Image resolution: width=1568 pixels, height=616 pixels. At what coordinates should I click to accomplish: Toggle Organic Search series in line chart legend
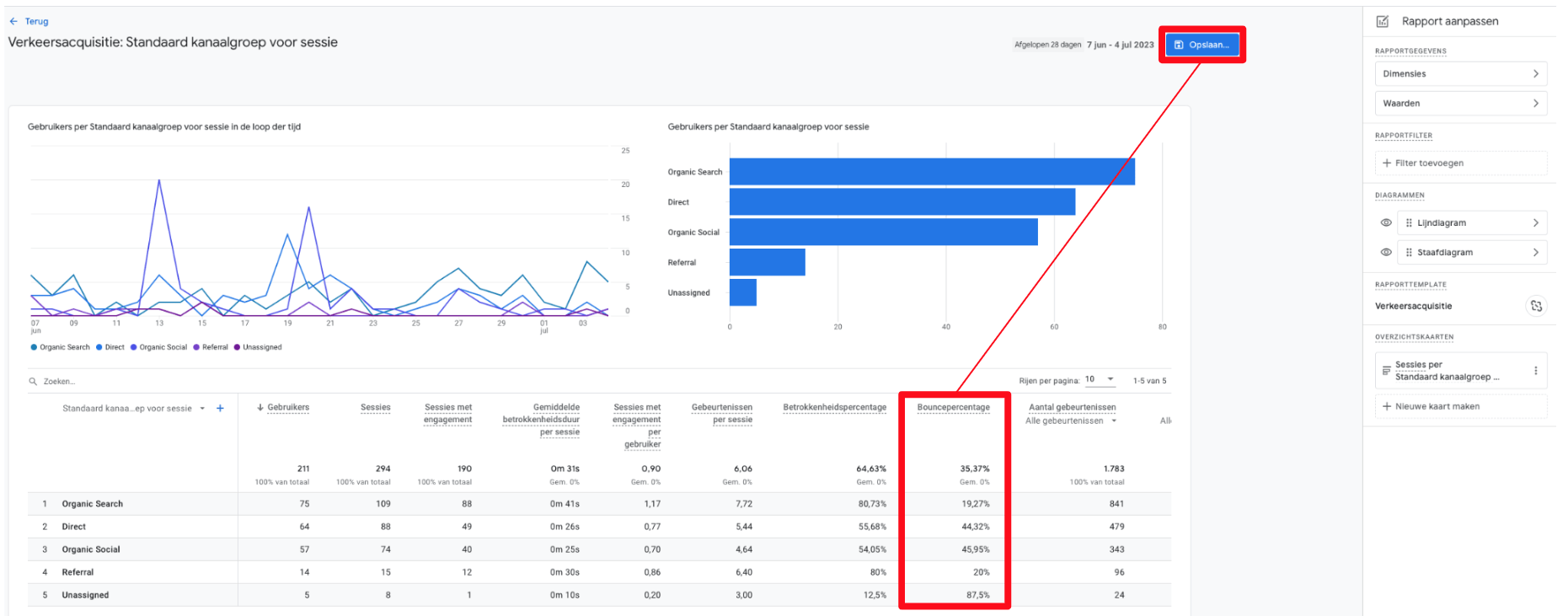coord(60,347)
